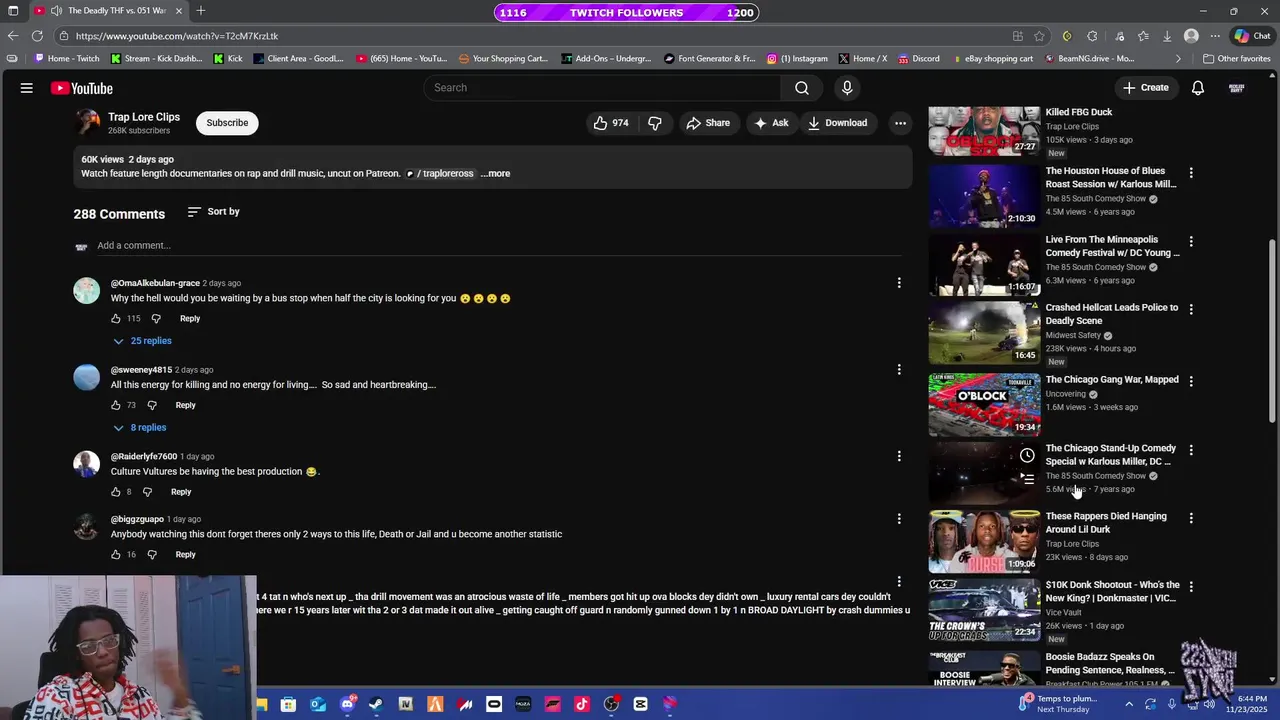Open options menu for @biggzguapo comment
Viewport: 1280px width, 720px height.
pos(899,519)
